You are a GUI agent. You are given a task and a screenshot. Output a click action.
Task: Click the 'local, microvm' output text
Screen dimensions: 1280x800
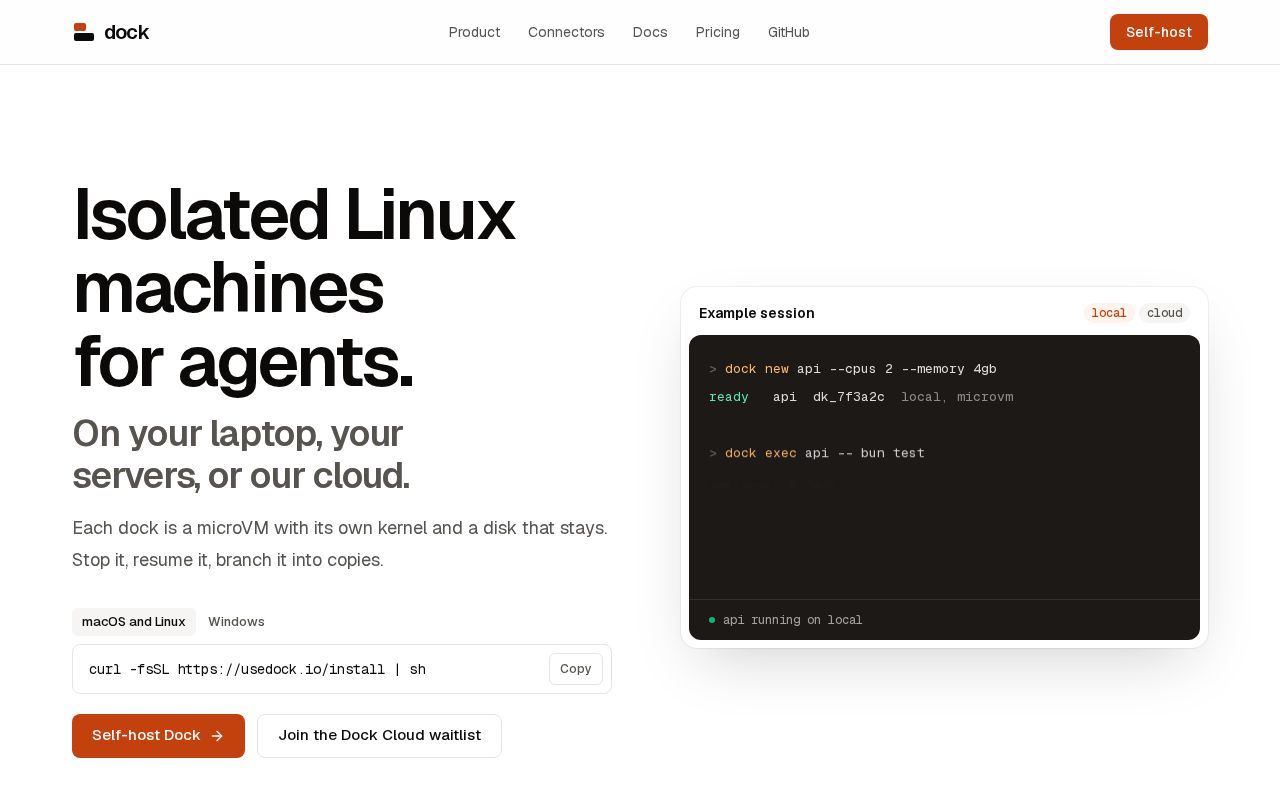pyautogui.click(x=957, y=397)
